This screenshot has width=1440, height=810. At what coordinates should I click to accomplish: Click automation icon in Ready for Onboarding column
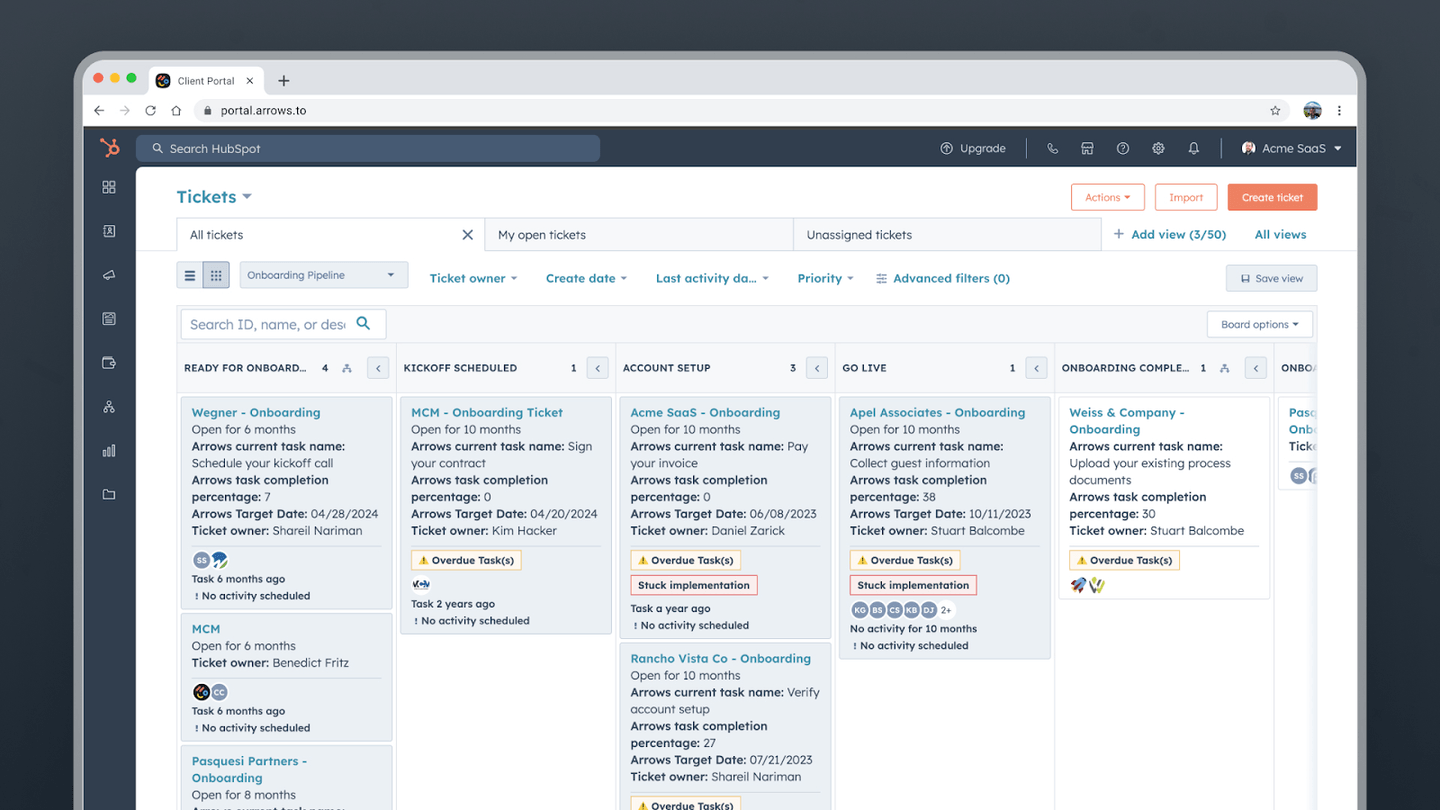(x=347, y=368)
